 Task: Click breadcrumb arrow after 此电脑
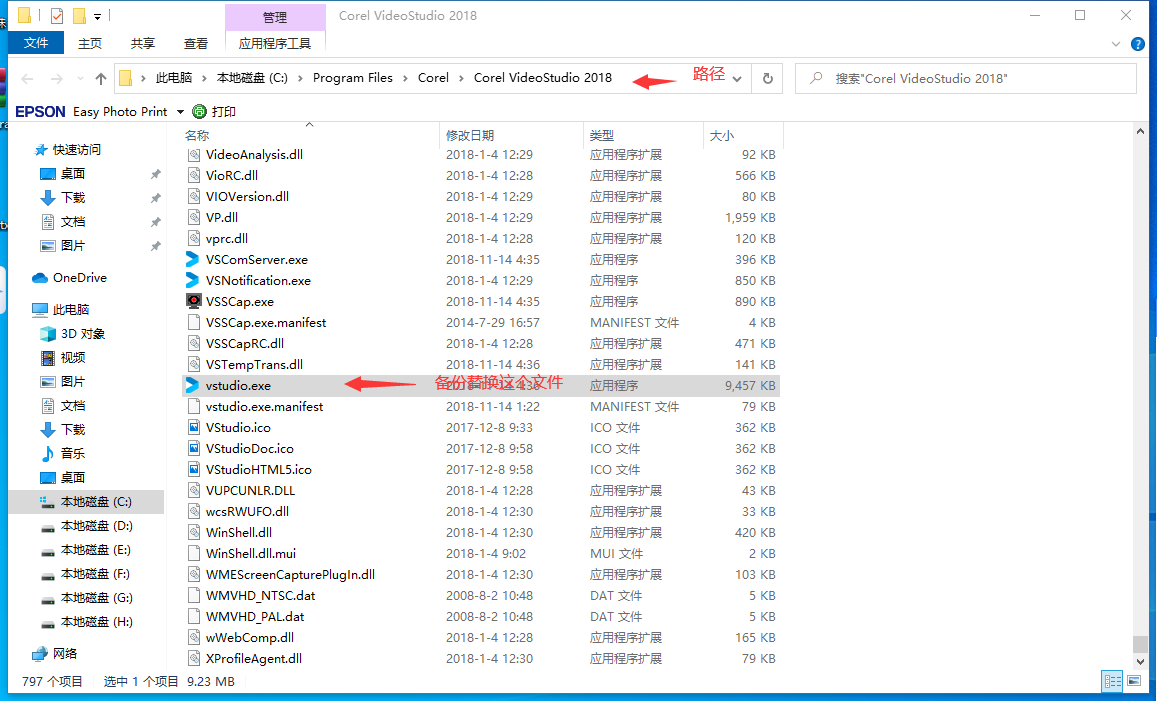coord(204,78)
